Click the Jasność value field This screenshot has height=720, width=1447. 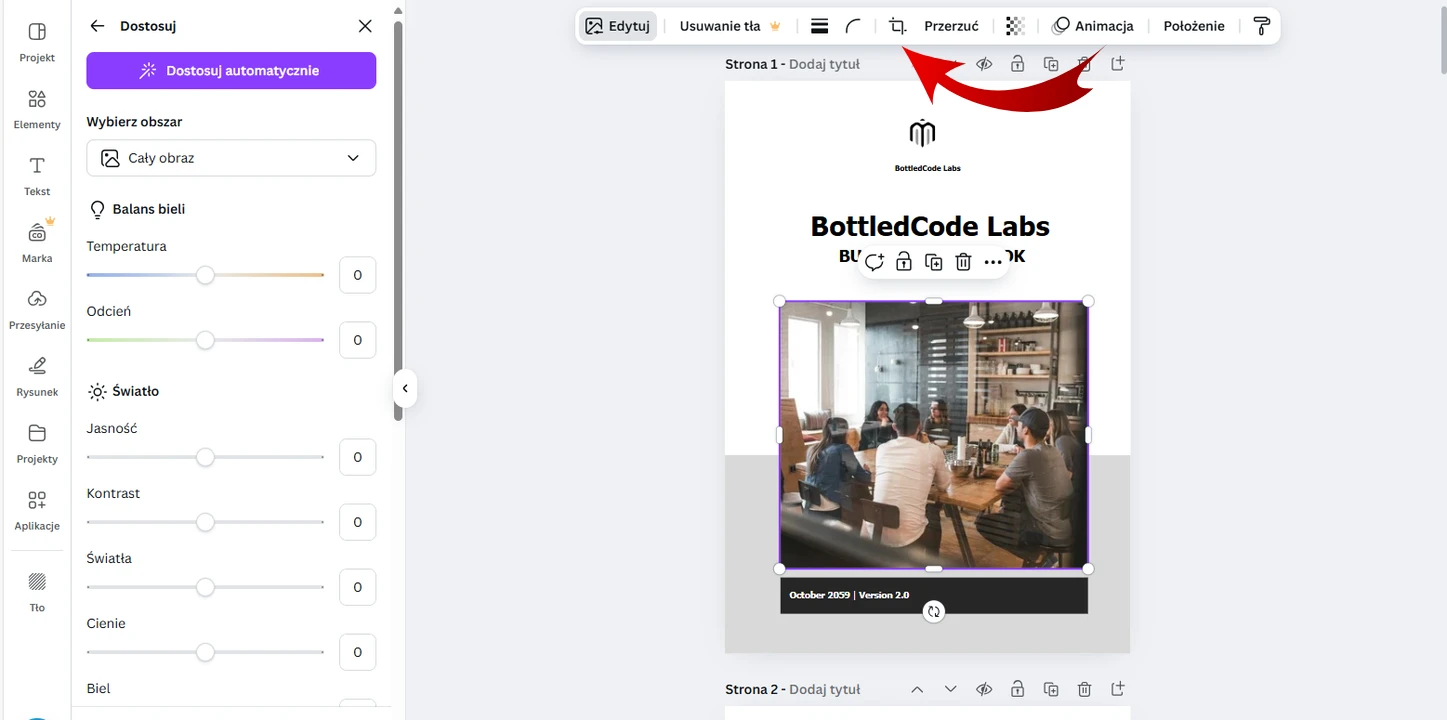[357, 457]
